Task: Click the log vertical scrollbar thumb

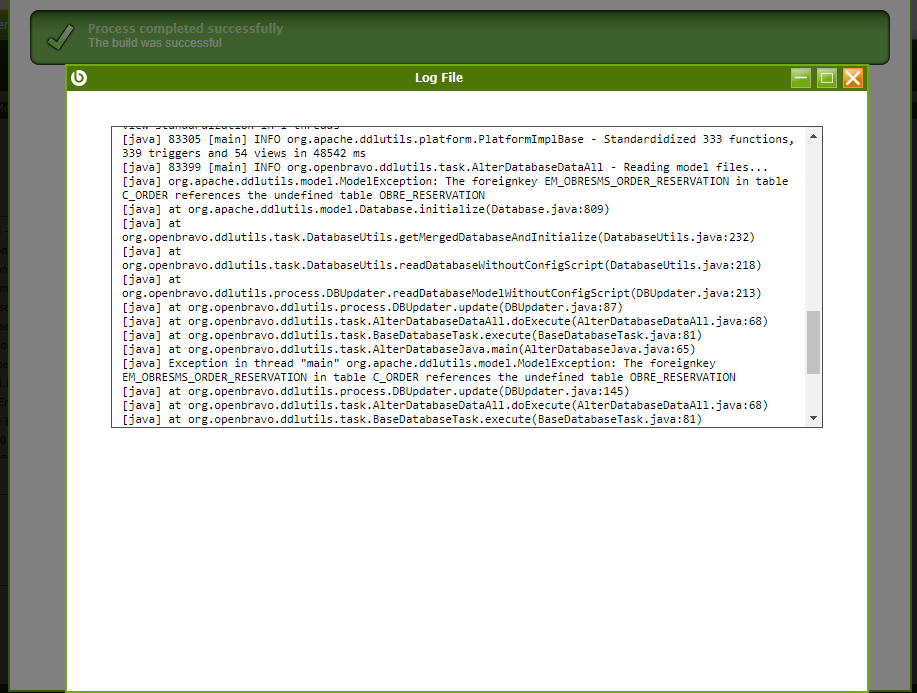Action: click(813, 342)
